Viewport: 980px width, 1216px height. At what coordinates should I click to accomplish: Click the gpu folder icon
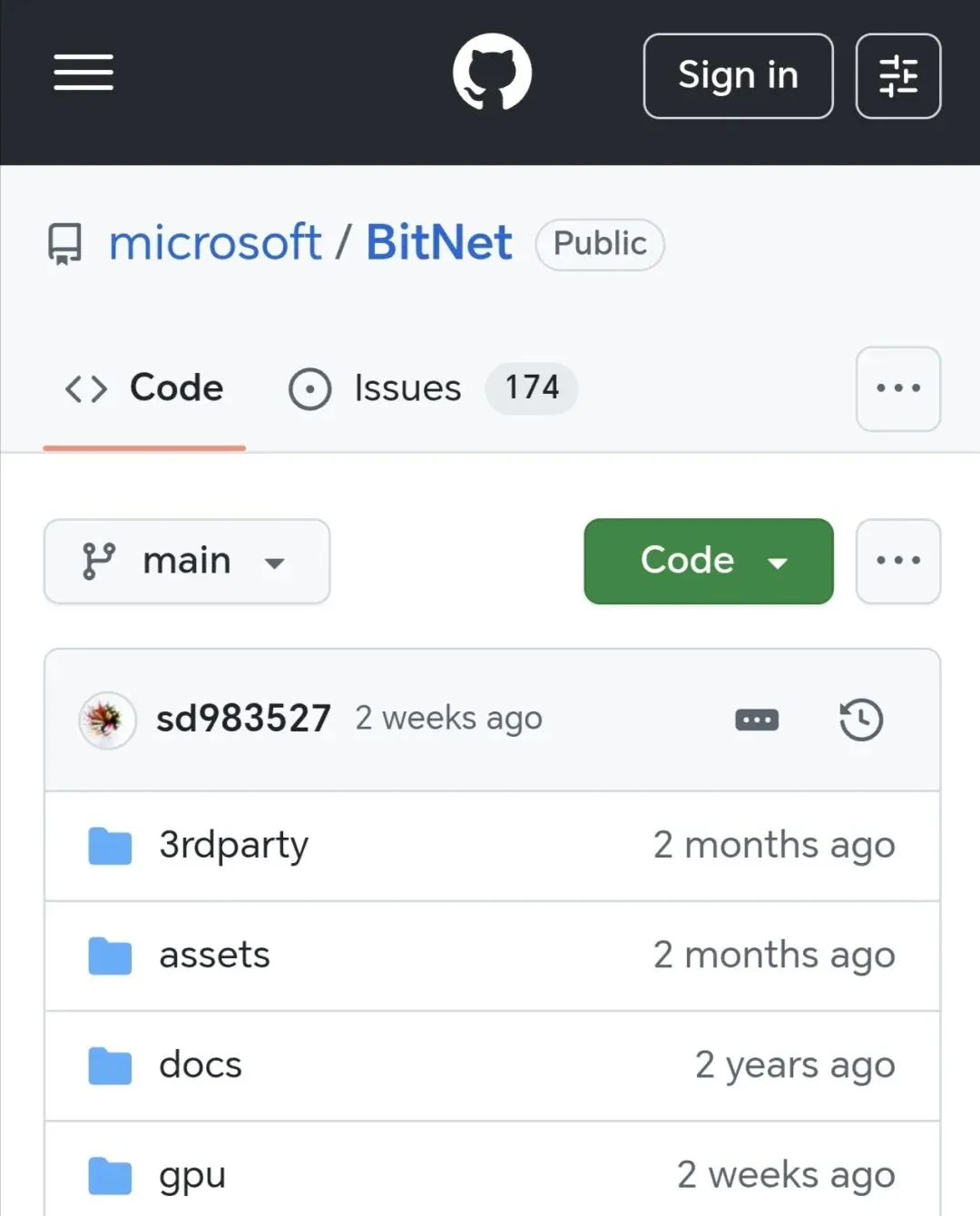click(x=110, y=1176)
